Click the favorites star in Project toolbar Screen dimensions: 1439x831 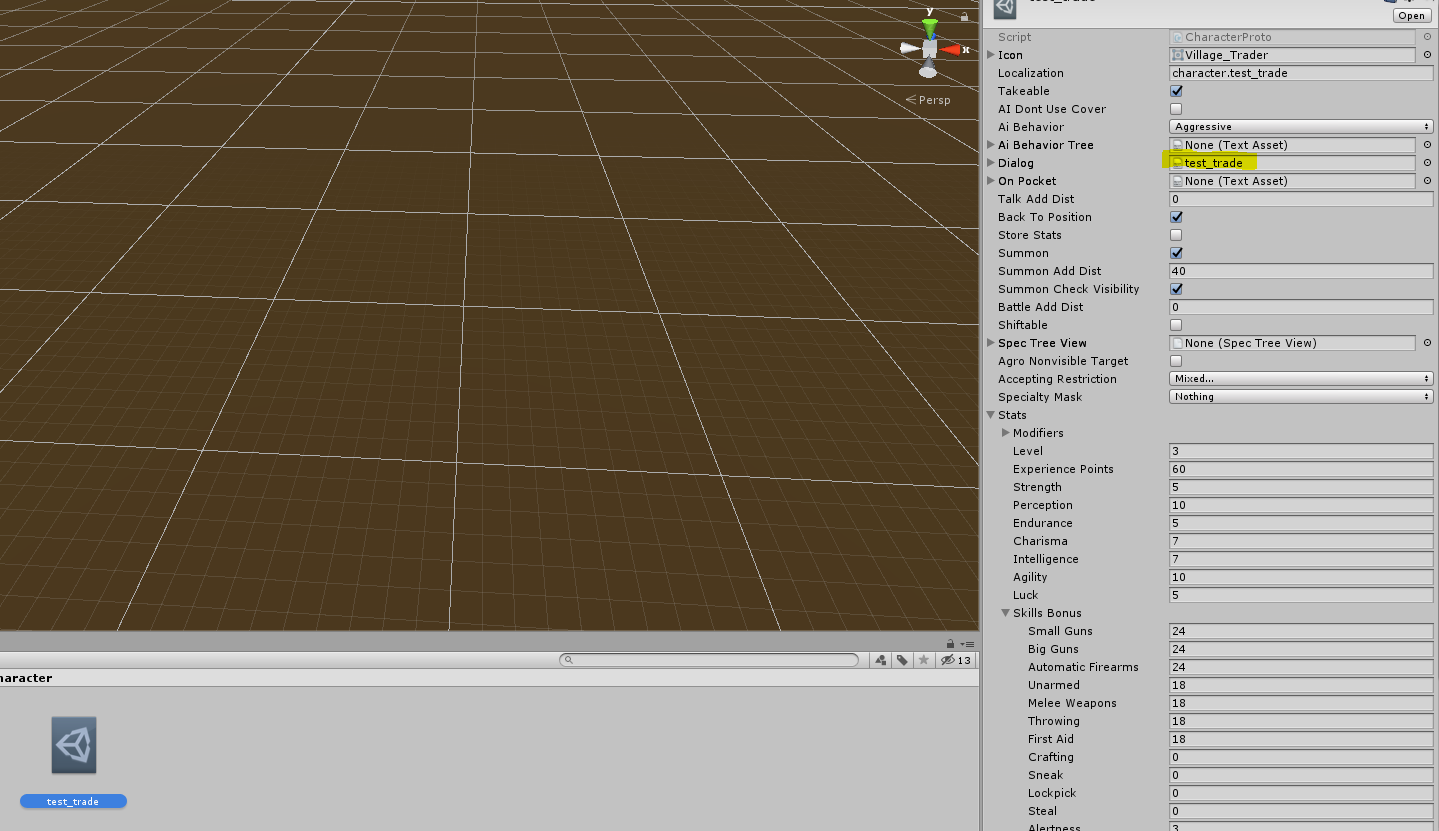[x=923, y=660]
